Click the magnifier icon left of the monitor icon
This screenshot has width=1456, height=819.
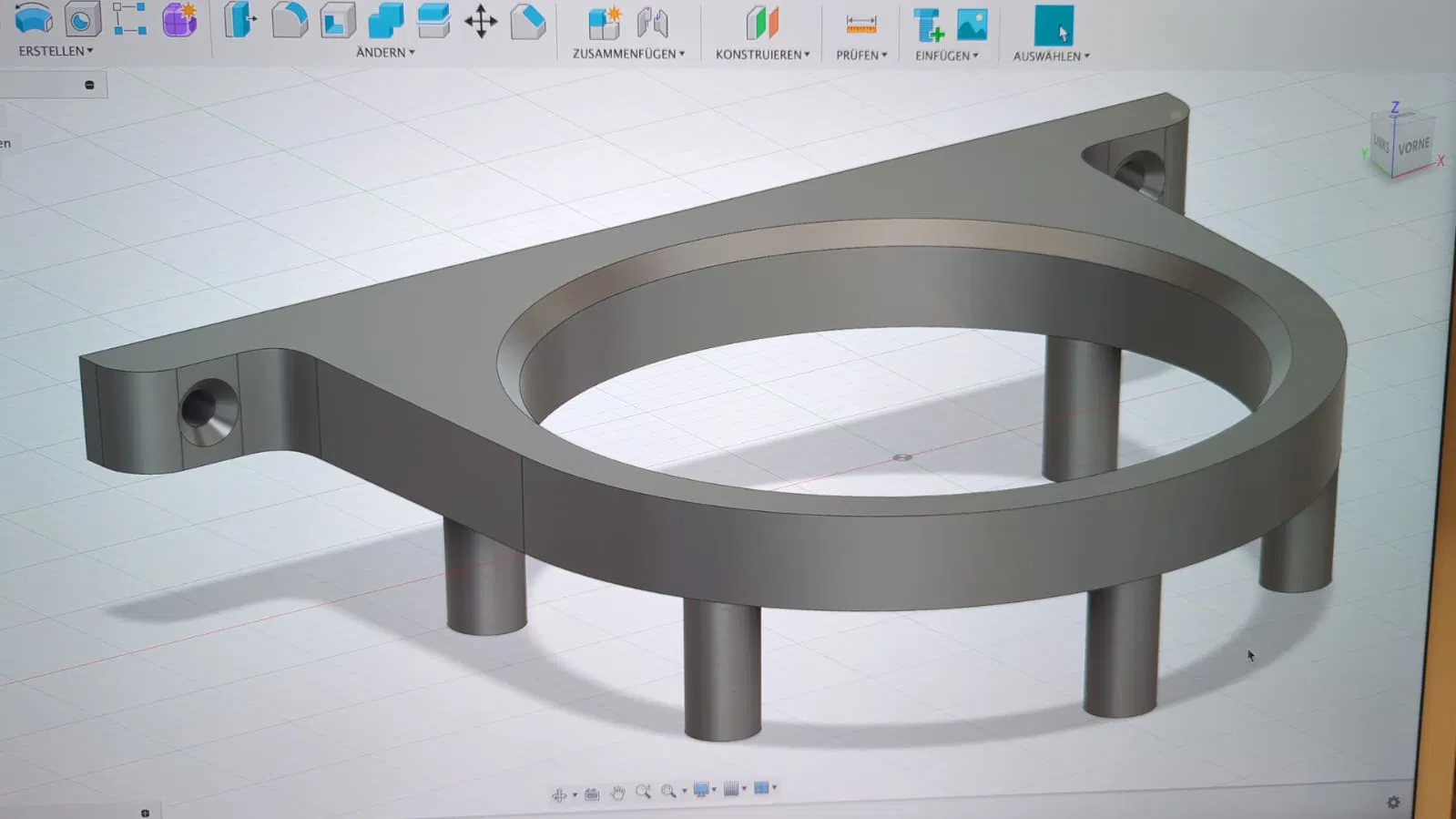point(668,791)
